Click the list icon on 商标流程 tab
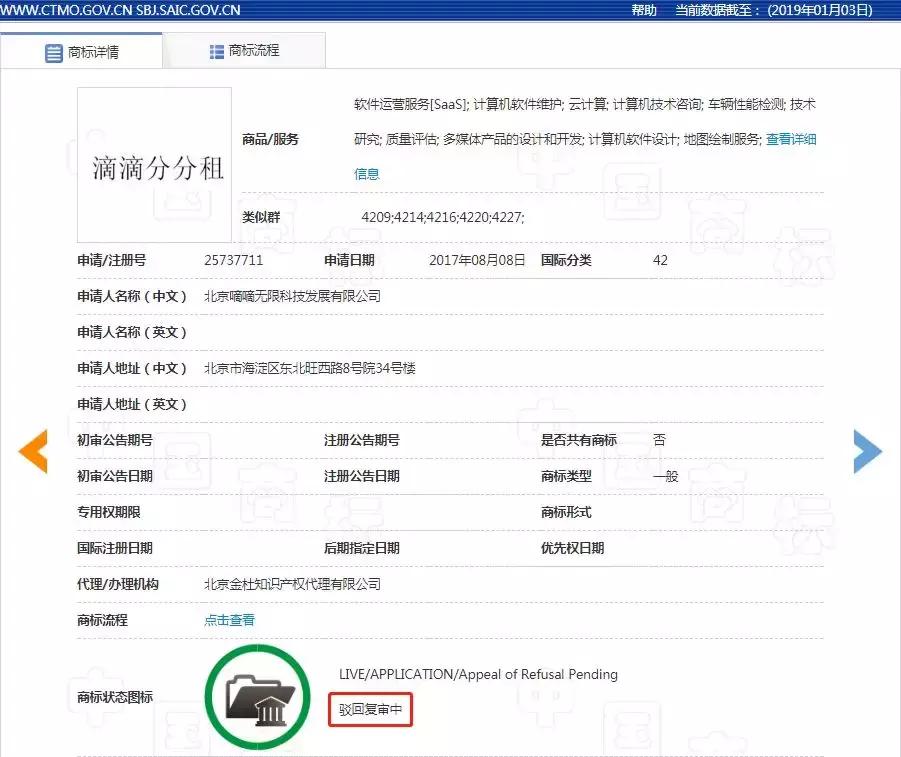The width and height of the screenshot is (901, 757). point(214,50)
